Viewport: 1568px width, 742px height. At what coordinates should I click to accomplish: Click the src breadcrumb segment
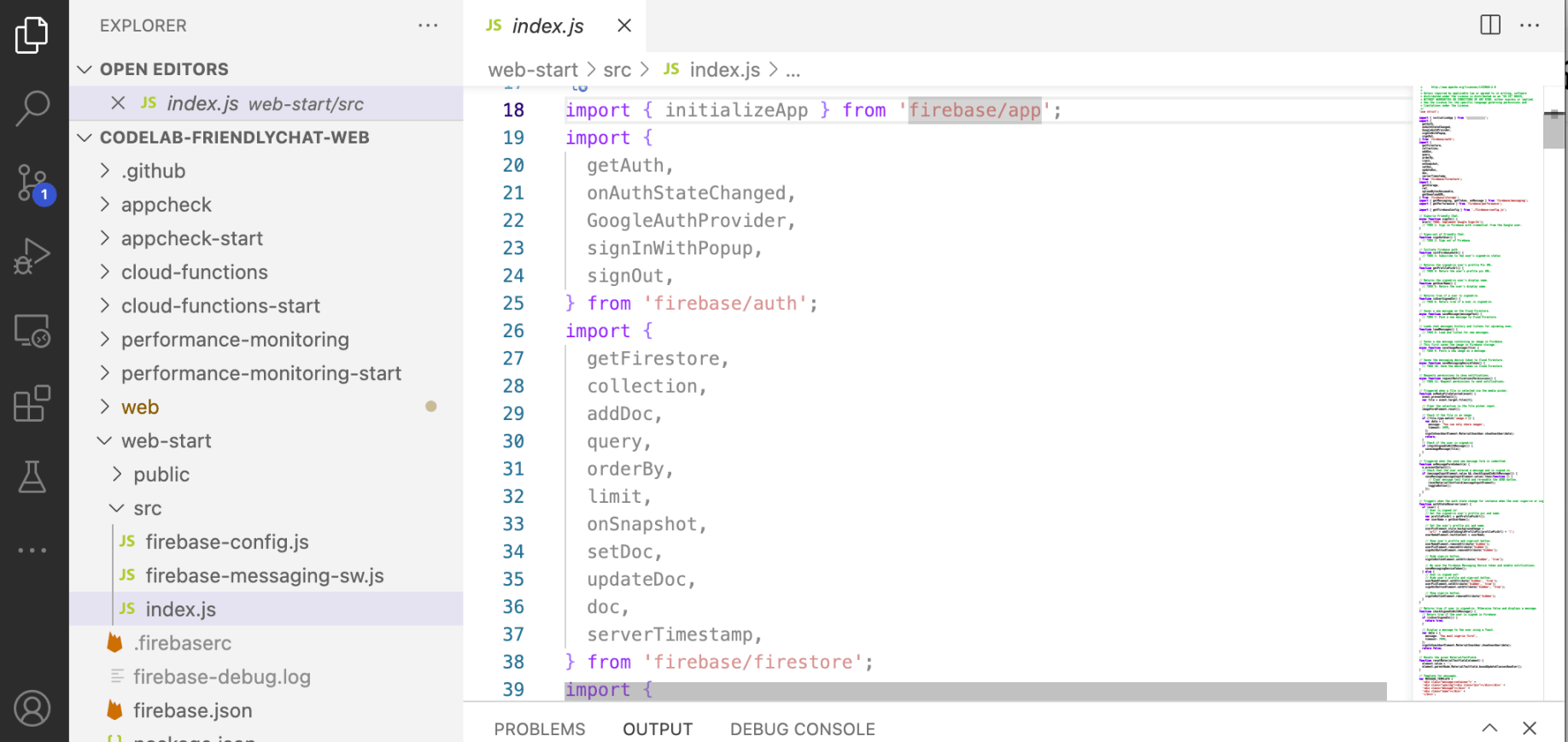pos(617,70)
